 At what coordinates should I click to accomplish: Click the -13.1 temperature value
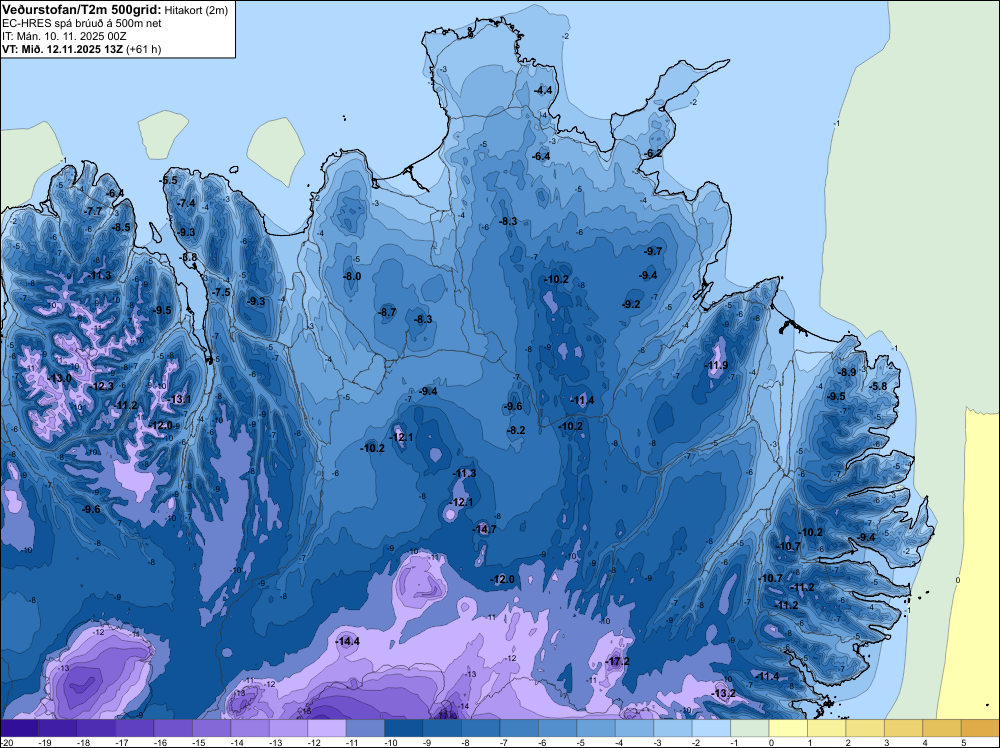[x=180, y=399]
